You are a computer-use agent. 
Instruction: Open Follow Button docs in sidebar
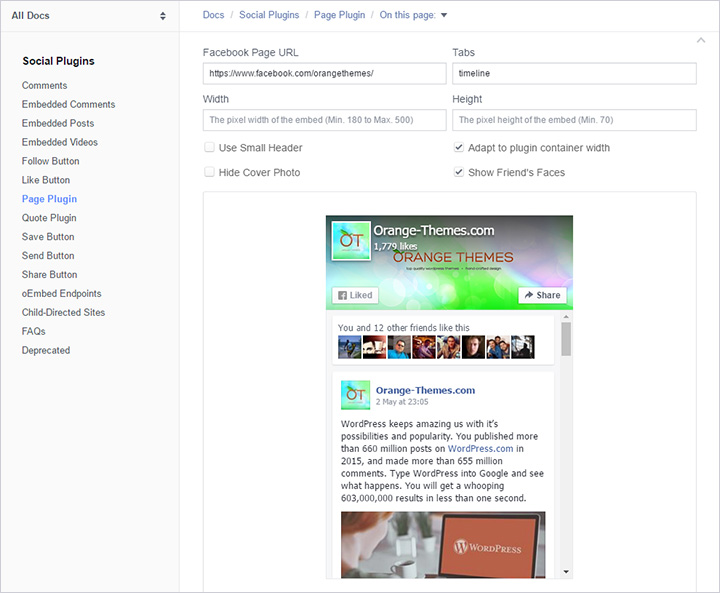[x=51, y=161]
